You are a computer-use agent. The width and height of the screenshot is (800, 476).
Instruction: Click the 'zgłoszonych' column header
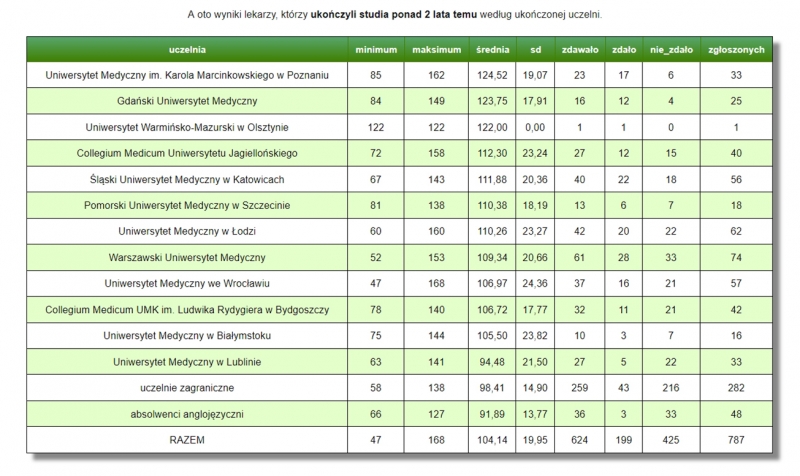tap(735, 49)
